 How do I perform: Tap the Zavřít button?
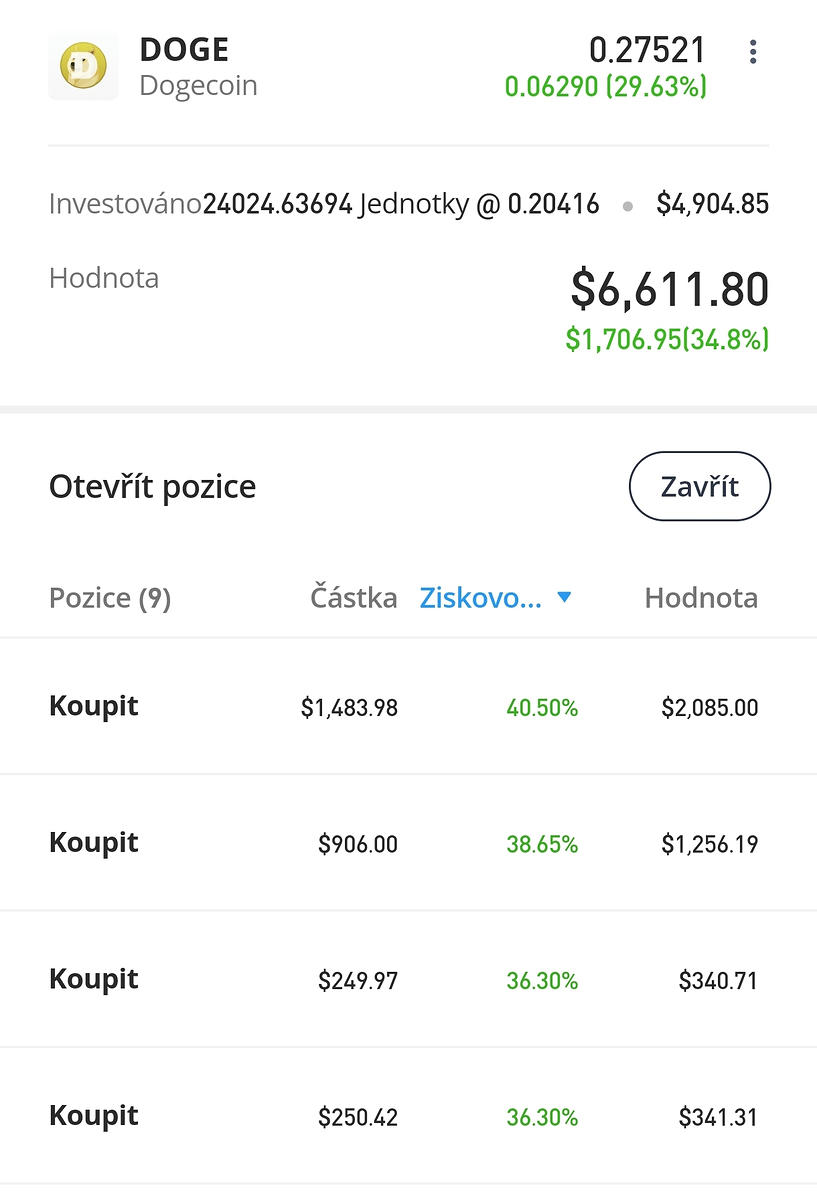(x=700, y=487)
